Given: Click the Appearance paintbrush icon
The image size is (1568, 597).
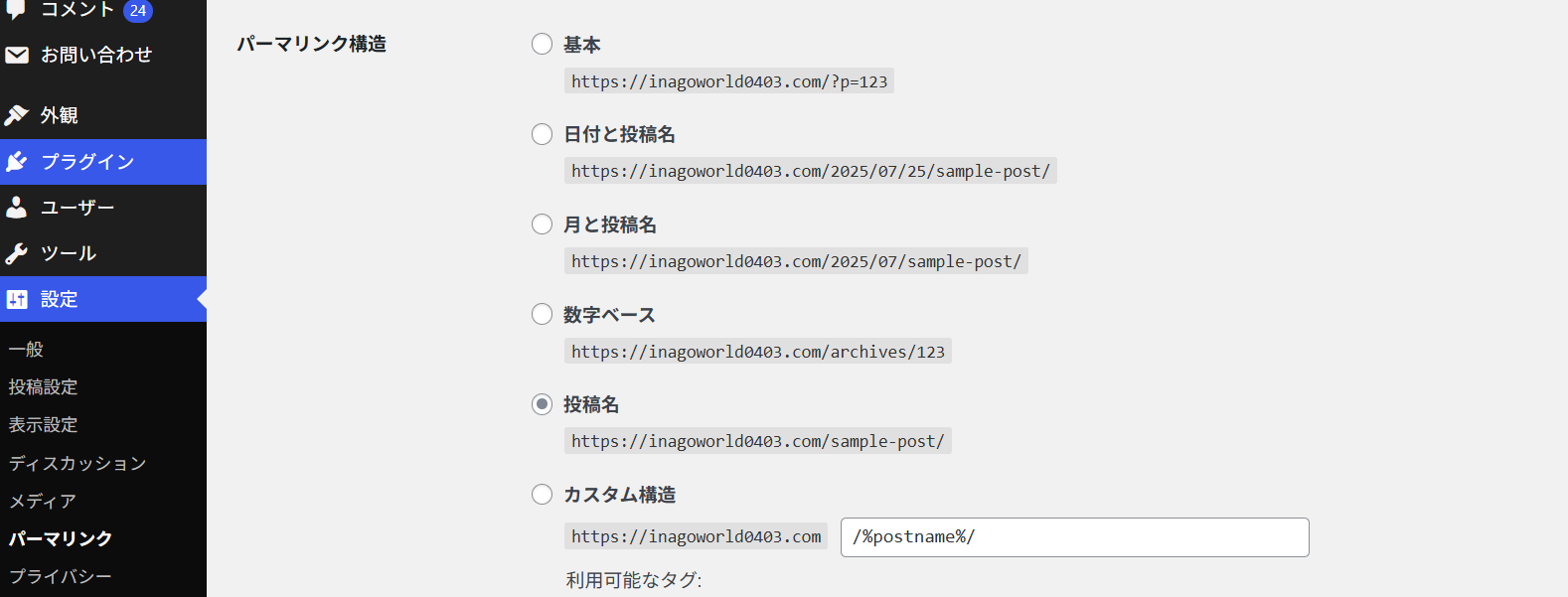Looking at the screenshot, I should [x=17, y=115].
